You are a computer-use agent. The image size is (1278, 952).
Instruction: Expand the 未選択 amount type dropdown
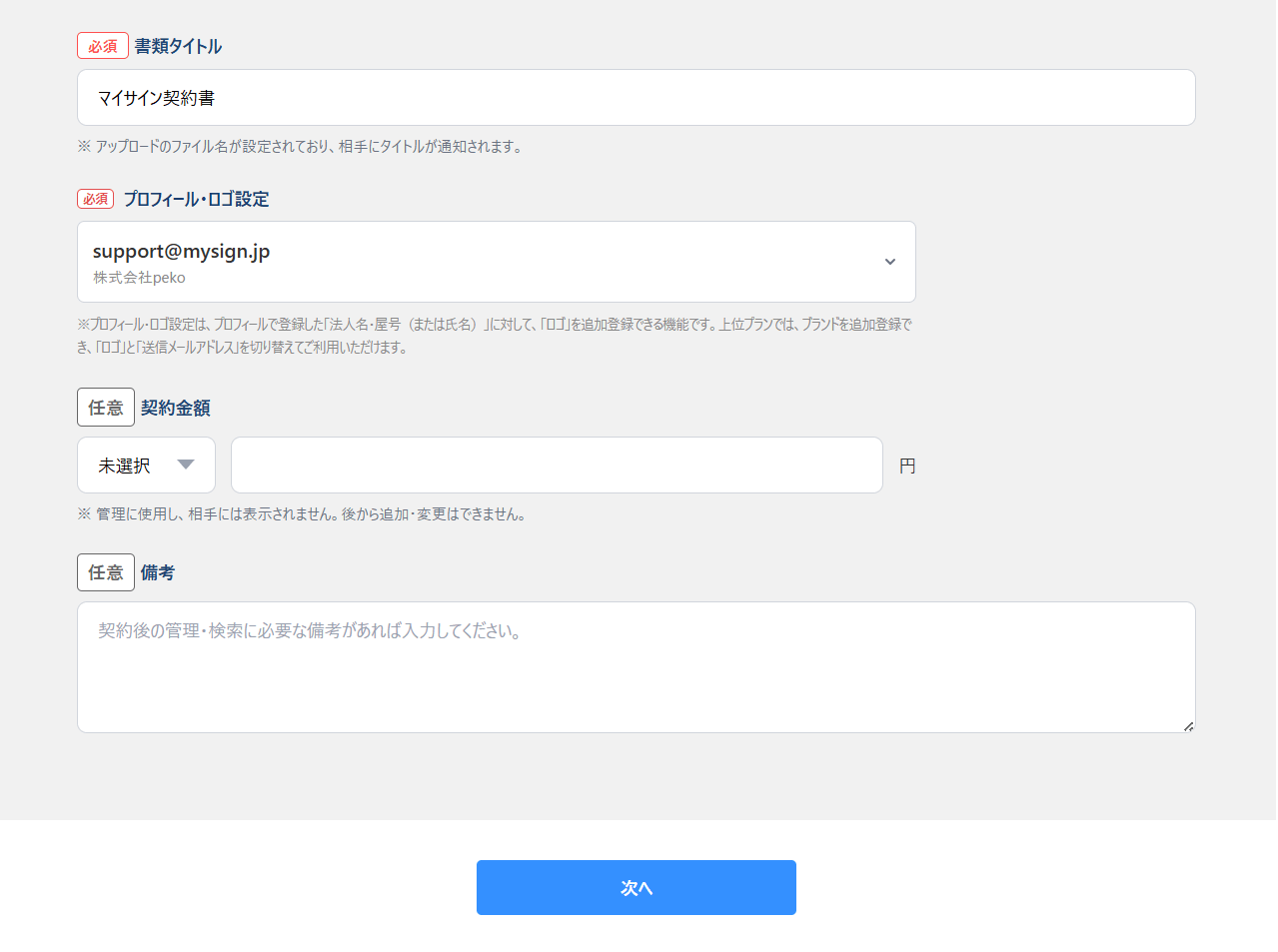tap(146, 465)
